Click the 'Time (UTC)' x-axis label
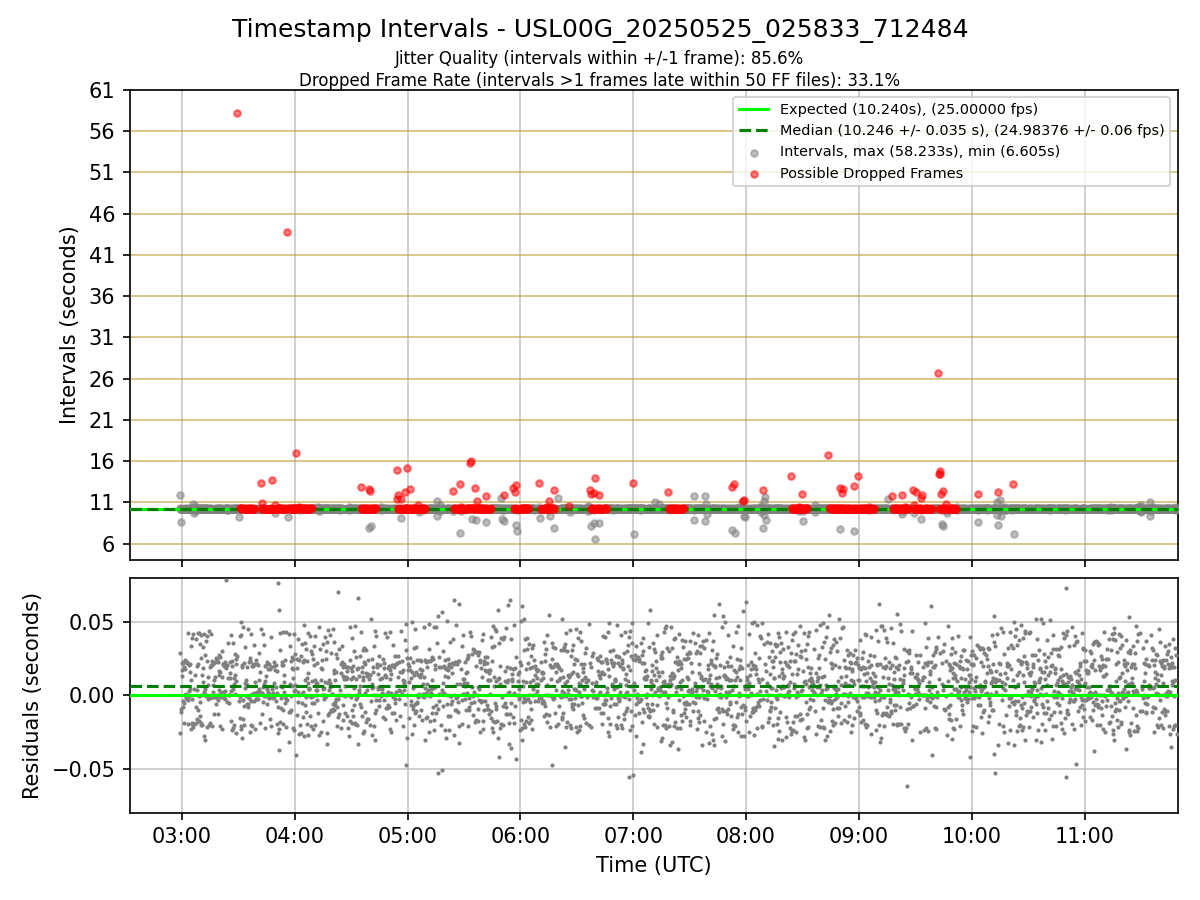The height and width of the screenshot is (900, 1200). (x=653, y=865)
